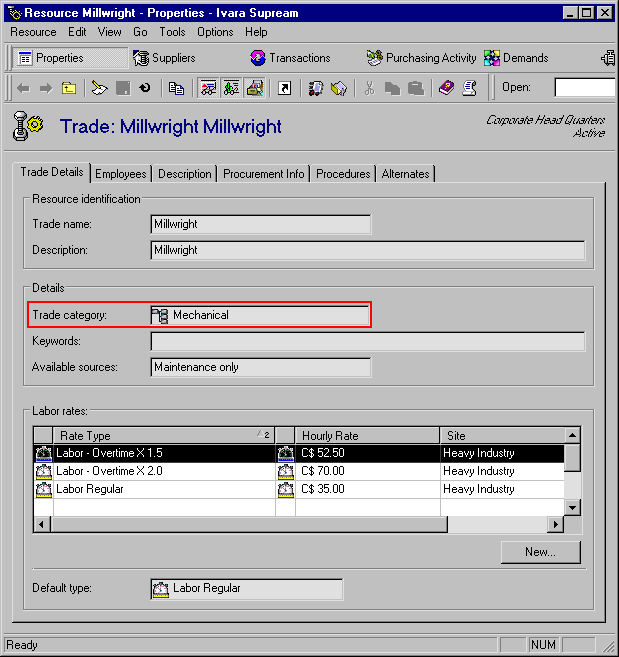Click the empty Keywords field
The height and width of the screenshot is (657, 619).
368,341
